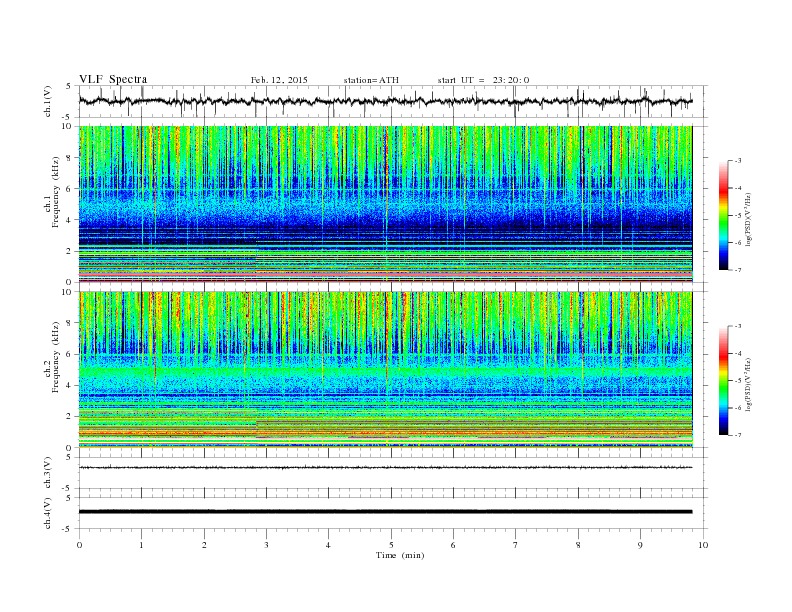Viewport: 792px width, 612px height.
Task: Click the 'station=ATH' label
Action: [x=371, y=80]
